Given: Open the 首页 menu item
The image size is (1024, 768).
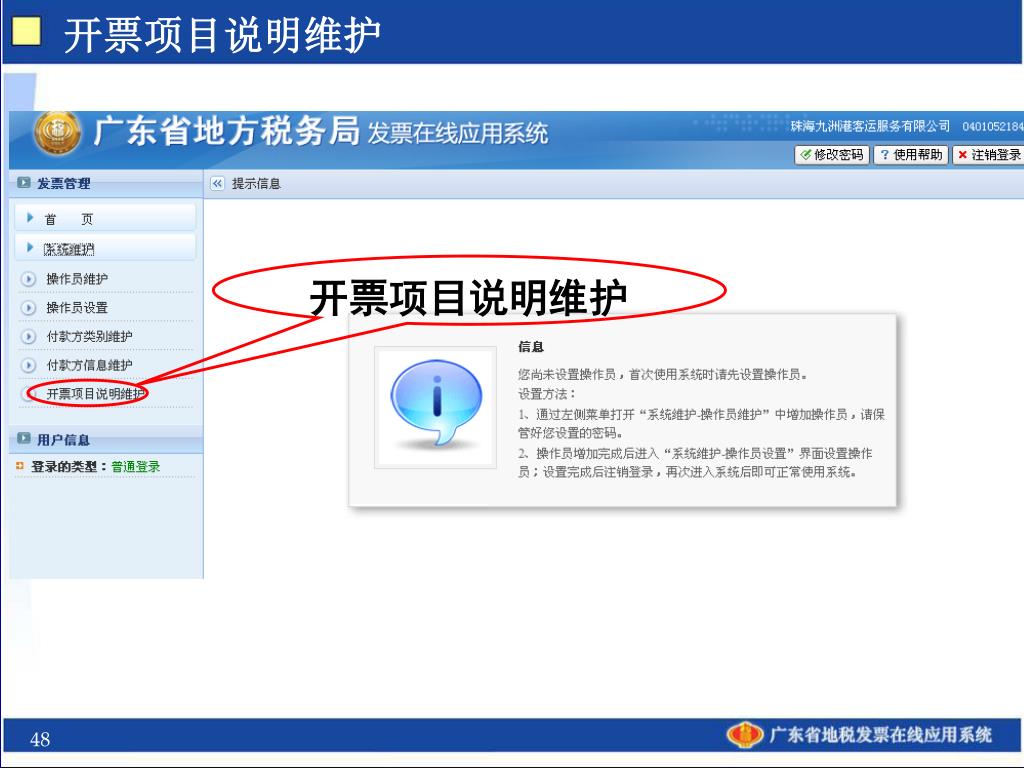Looking at the screenshot, I should [105, 218].
